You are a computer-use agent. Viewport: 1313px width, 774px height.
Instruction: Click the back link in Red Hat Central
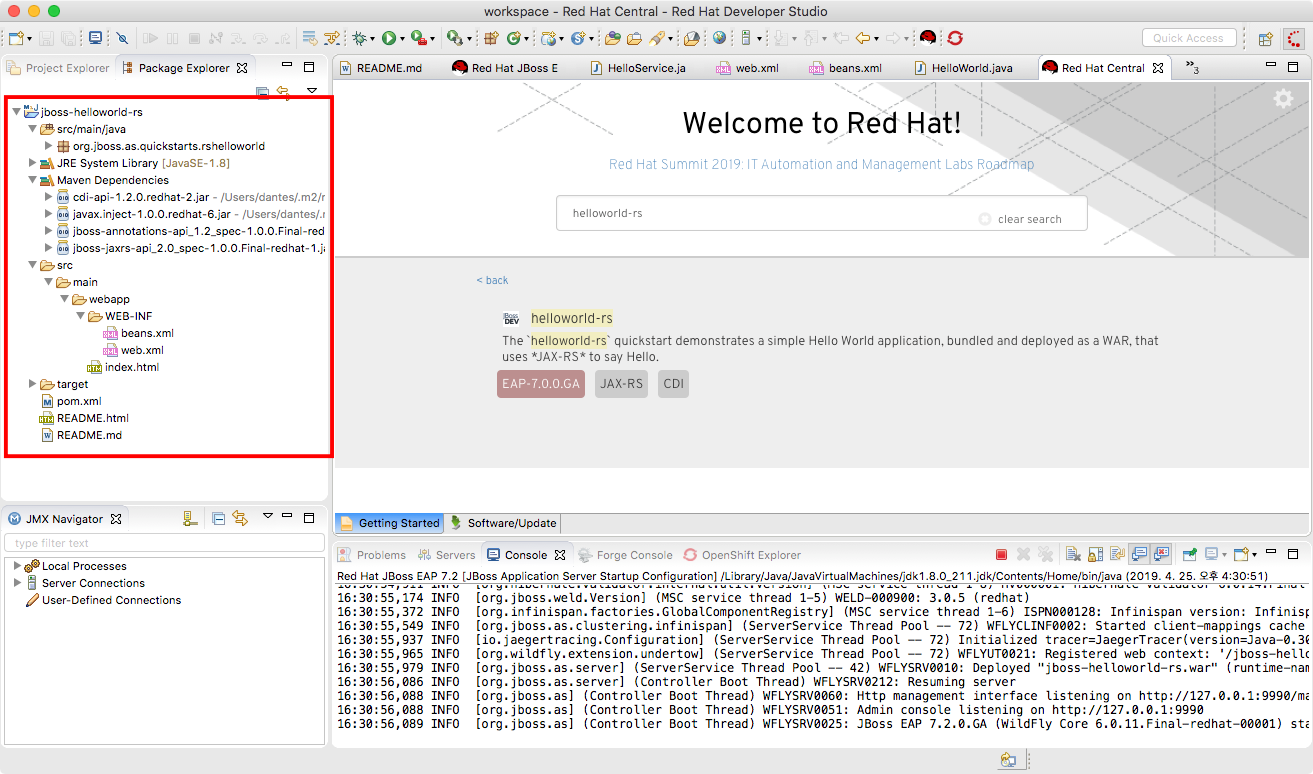492,280
